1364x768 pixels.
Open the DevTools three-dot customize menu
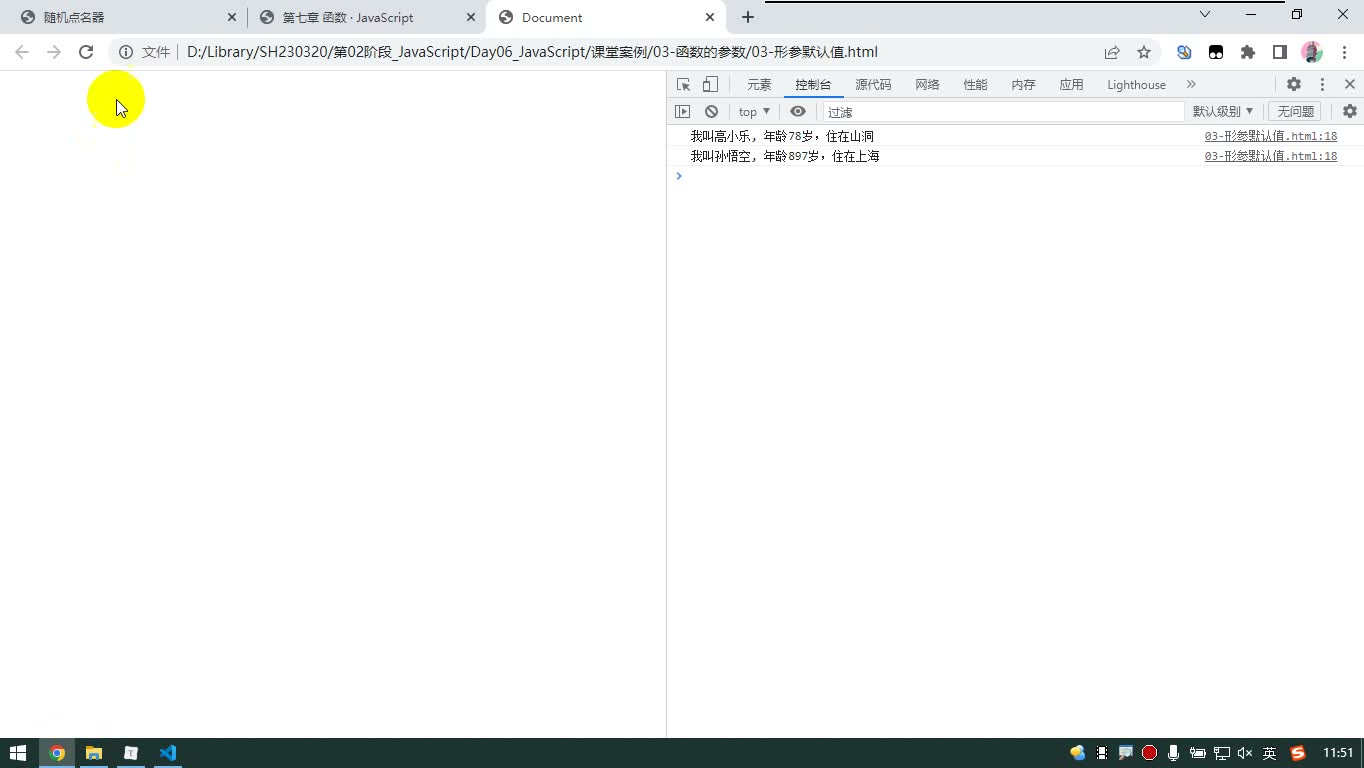(x=1322, y=85)
